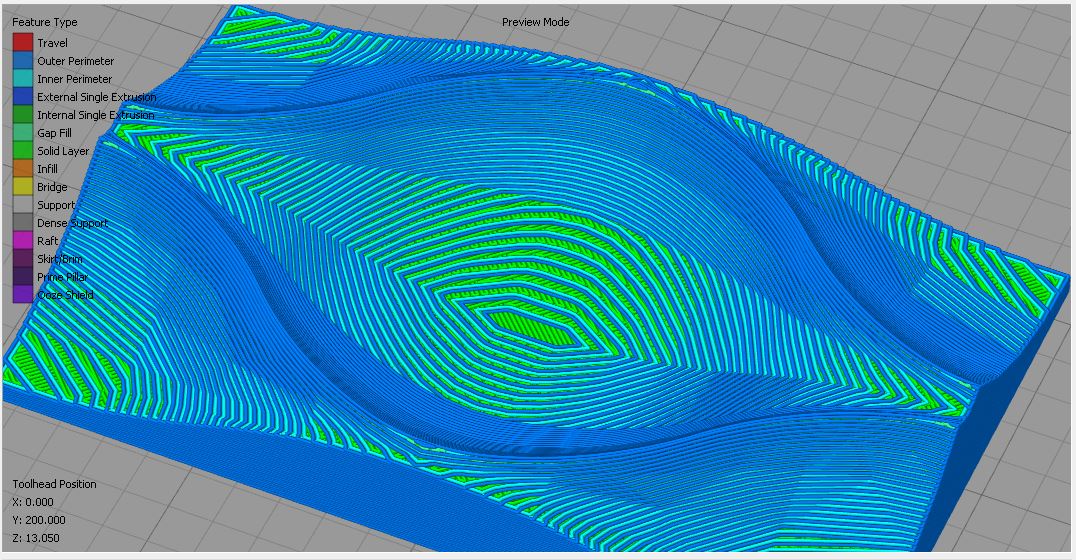
Task: Click the Bridge legend label
Action: tap(52, 187)
